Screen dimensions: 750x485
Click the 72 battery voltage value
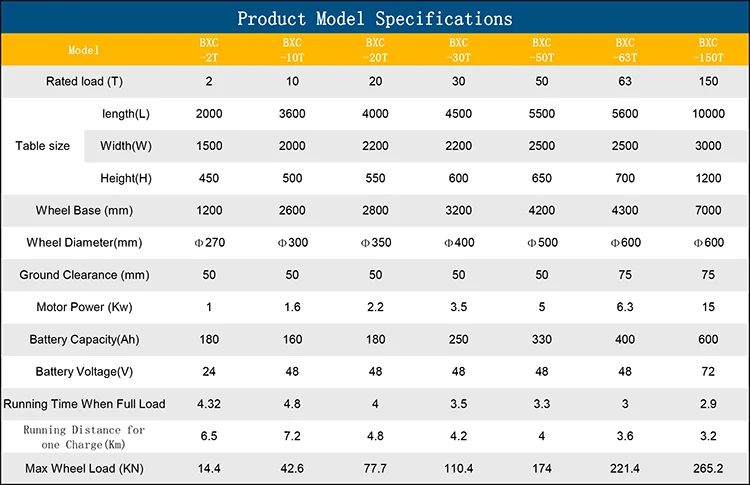708,372
